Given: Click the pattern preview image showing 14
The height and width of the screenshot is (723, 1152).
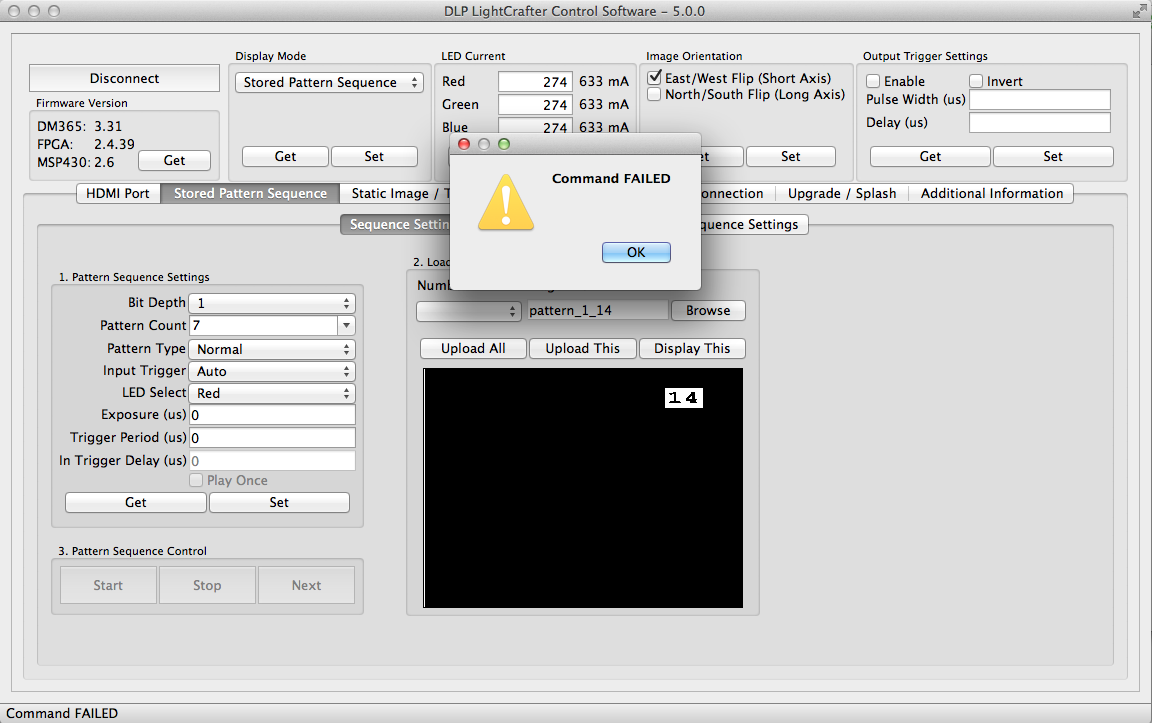Looking at the screenshot, I should pyautogui.click(x=583, y=488).
